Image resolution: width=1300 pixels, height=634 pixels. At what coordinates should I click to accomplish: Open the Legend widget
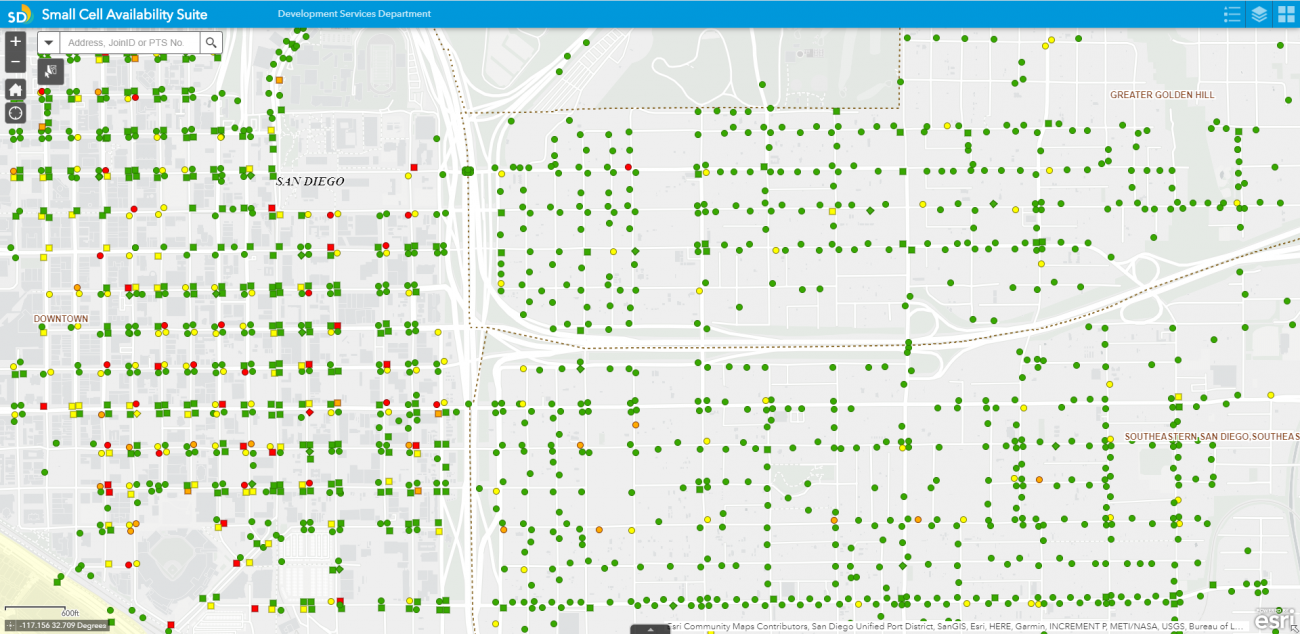click(1232, 14)
